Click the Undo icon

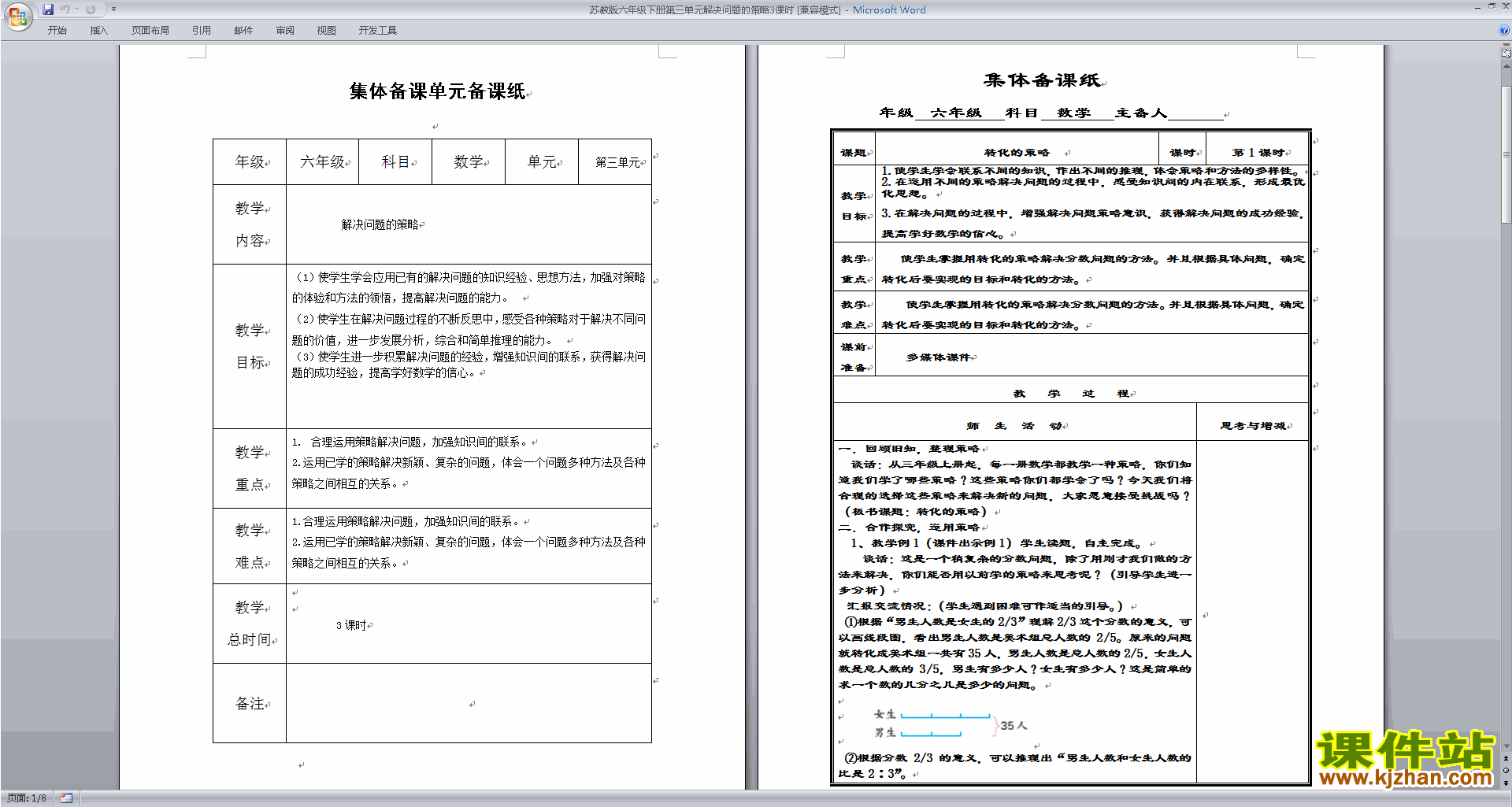(x=65, y=9)
